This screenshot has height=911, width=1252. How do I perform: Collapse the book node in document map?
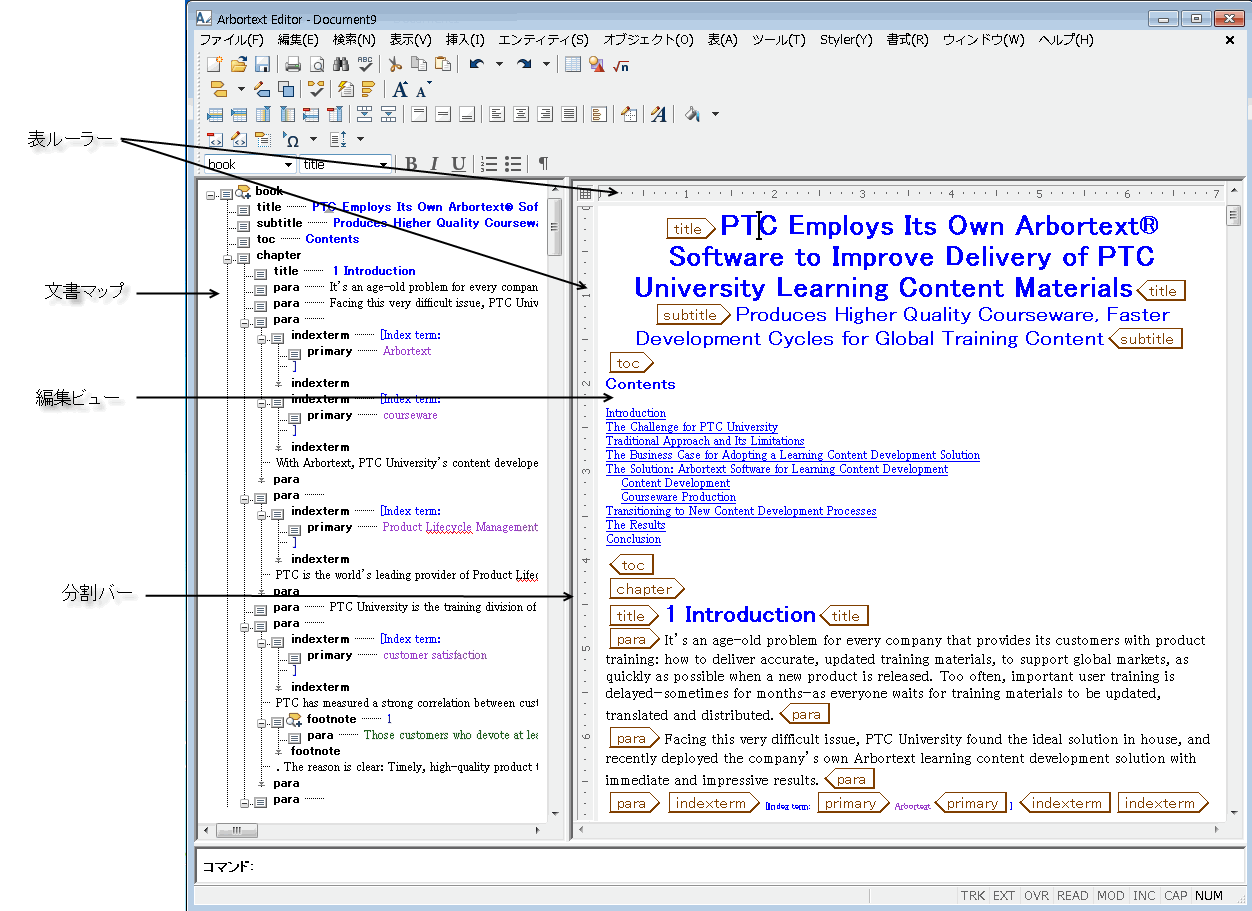211,195
